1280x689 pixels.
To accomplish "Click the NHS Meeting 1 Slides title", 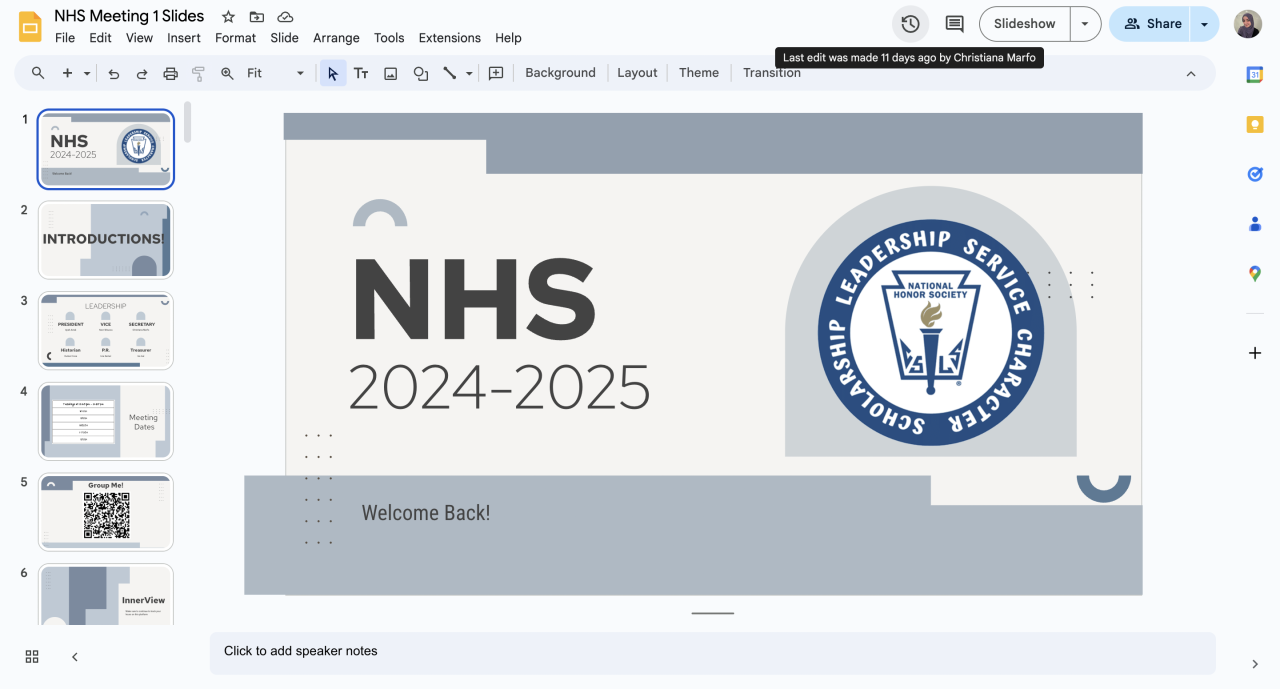I will point(129,16).
